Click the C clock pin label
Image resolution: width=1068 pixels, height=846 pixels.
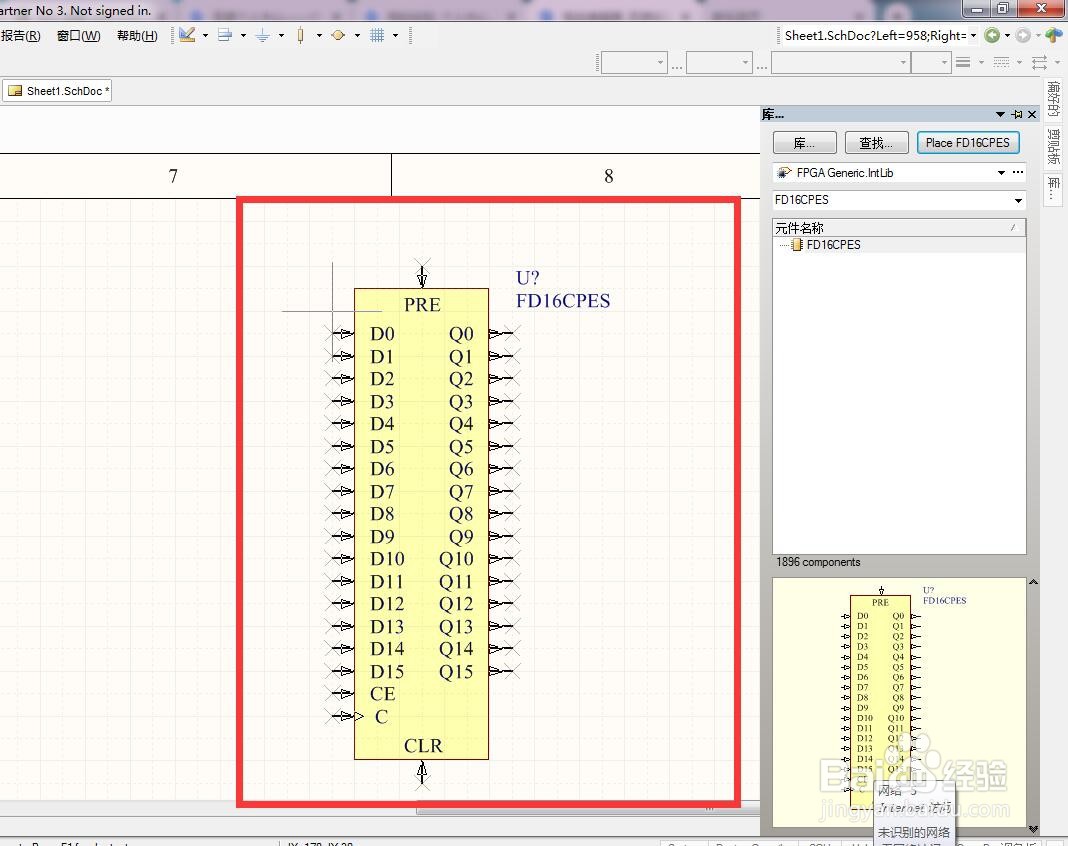pyautogui.click(x=381, y=717)
